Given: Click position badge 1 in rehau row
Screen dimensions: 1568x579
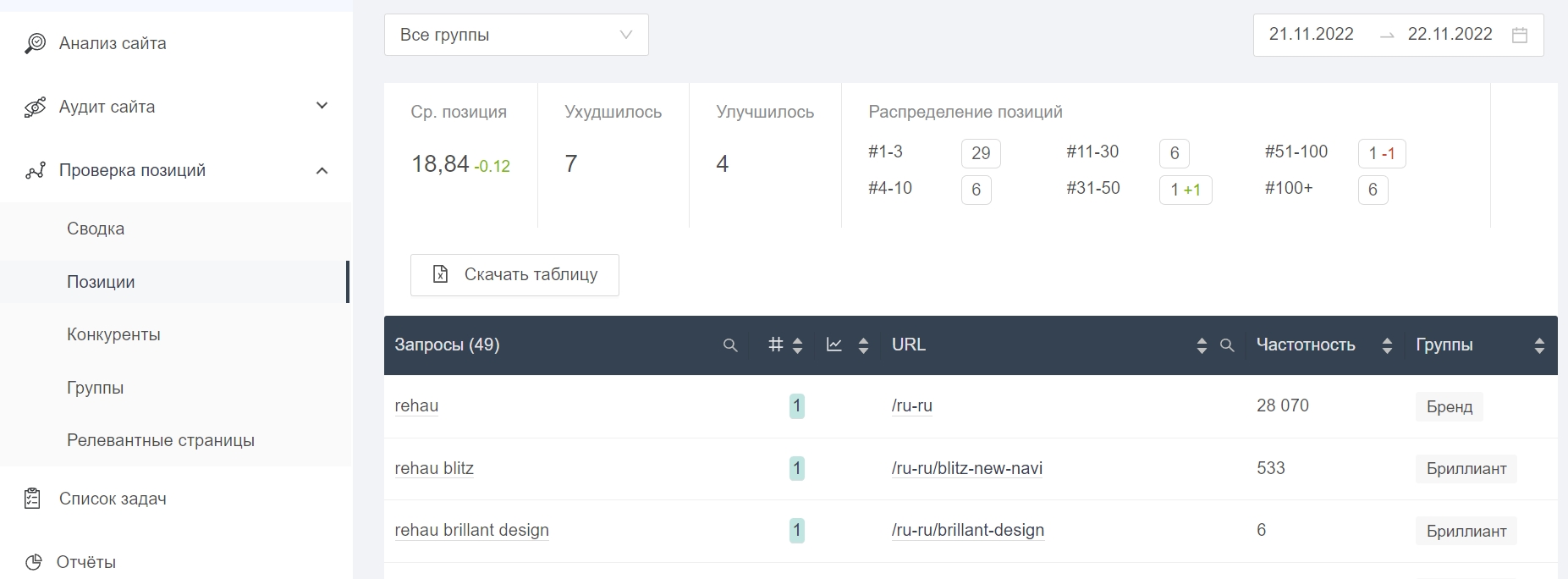Looking at the screenshot, I should coord(796,406).
